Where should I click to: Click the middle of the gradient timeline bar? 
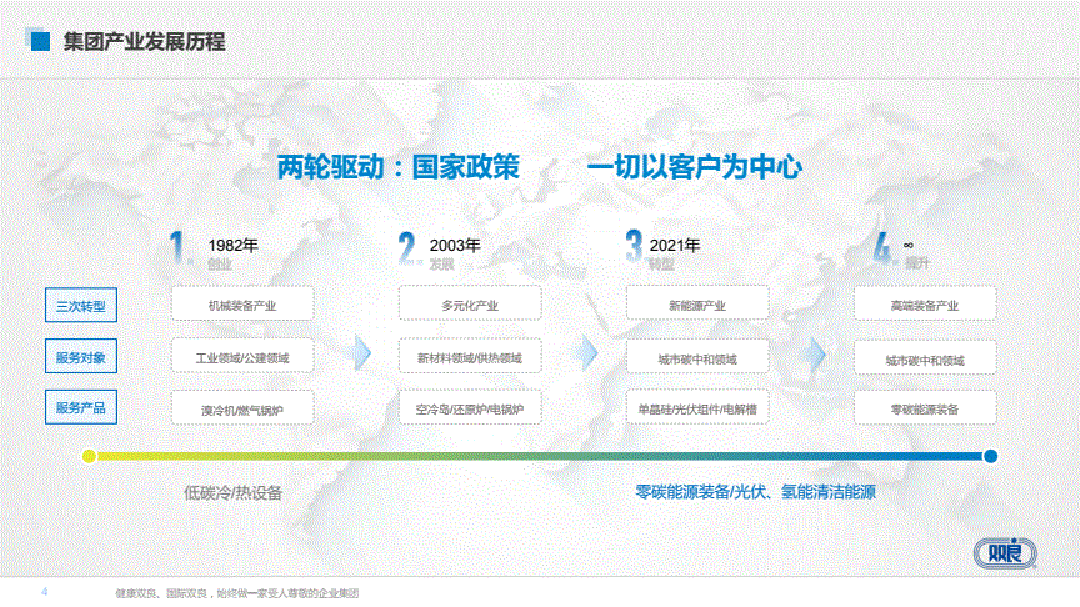[540, 456]
